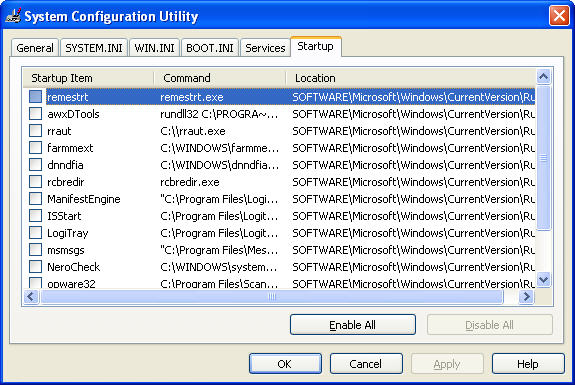Click the dnndfia item name

(x=65, y=165)
